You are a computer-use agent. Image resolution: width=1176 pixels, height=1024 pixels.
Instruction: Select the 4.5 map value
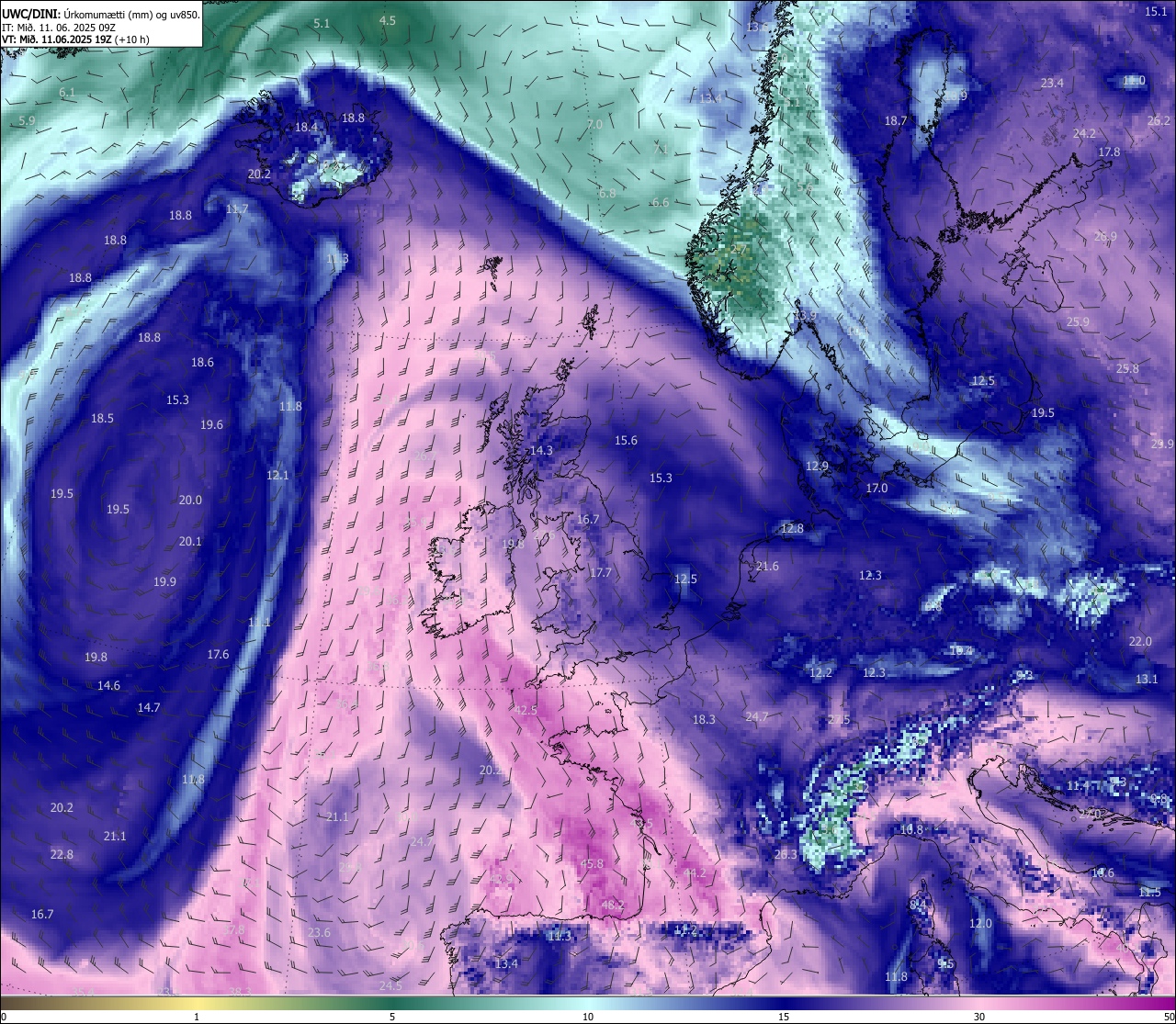click(388, 20)
